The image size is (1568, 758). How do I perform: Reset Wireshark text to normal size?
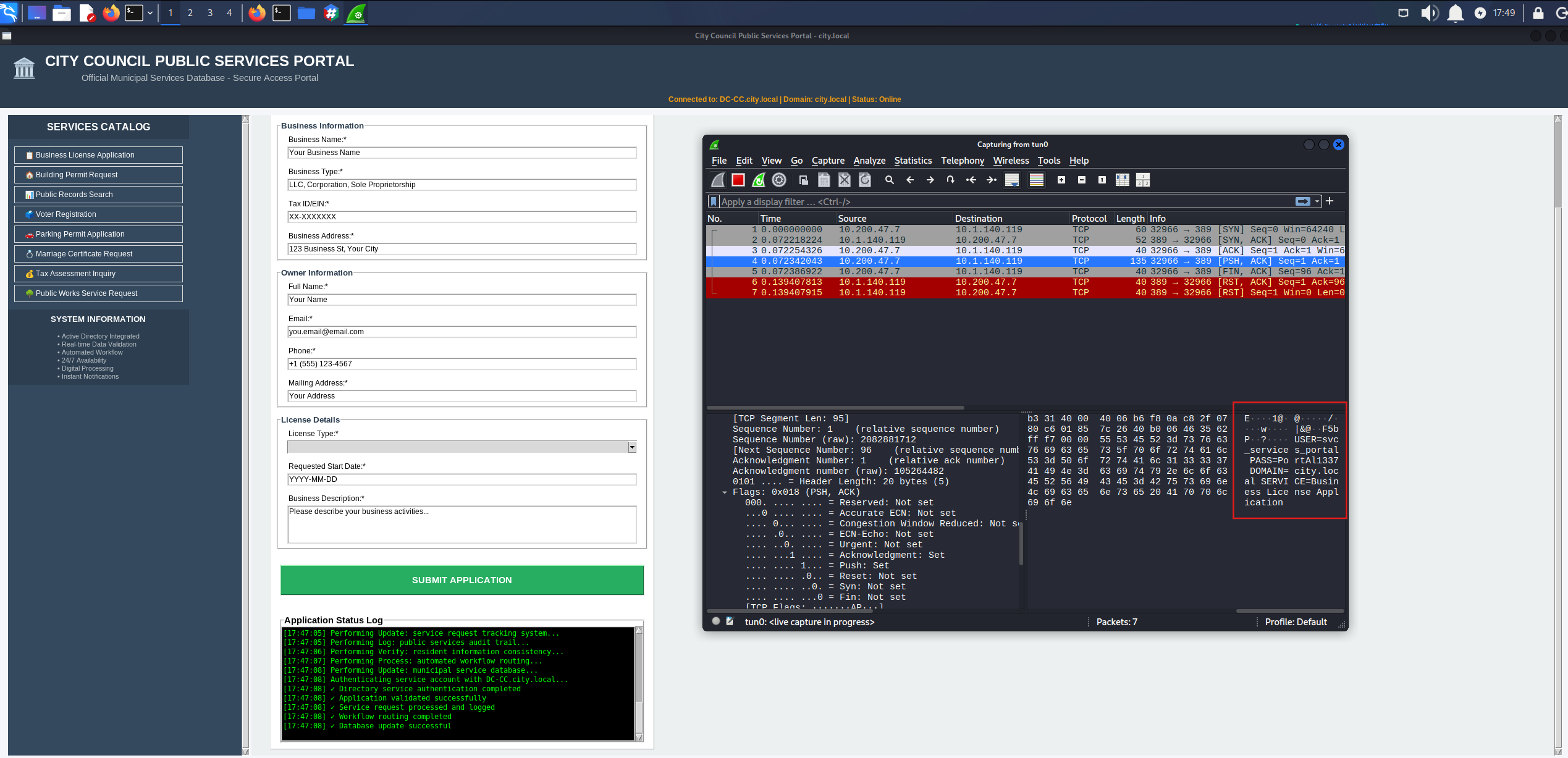pos(1102,180)
